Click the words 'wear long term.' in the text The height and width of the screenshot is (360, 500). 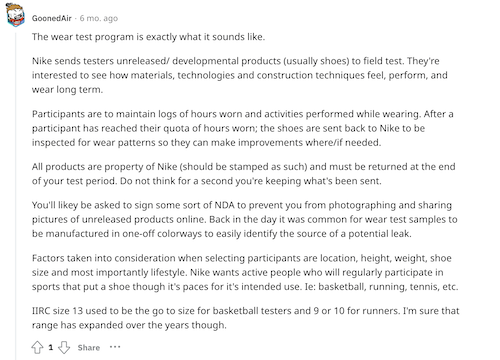[67, 90]
